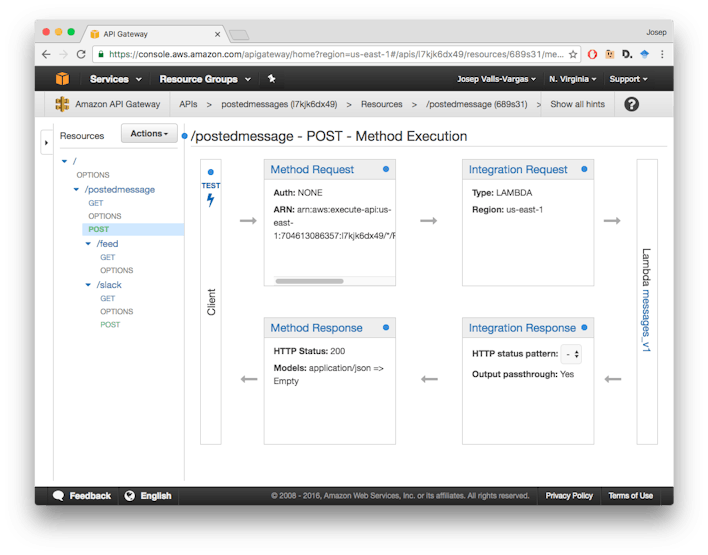This screenshot has width=708, height=555.
Task: Click the D. extension icon
Action: coord(627,54)
